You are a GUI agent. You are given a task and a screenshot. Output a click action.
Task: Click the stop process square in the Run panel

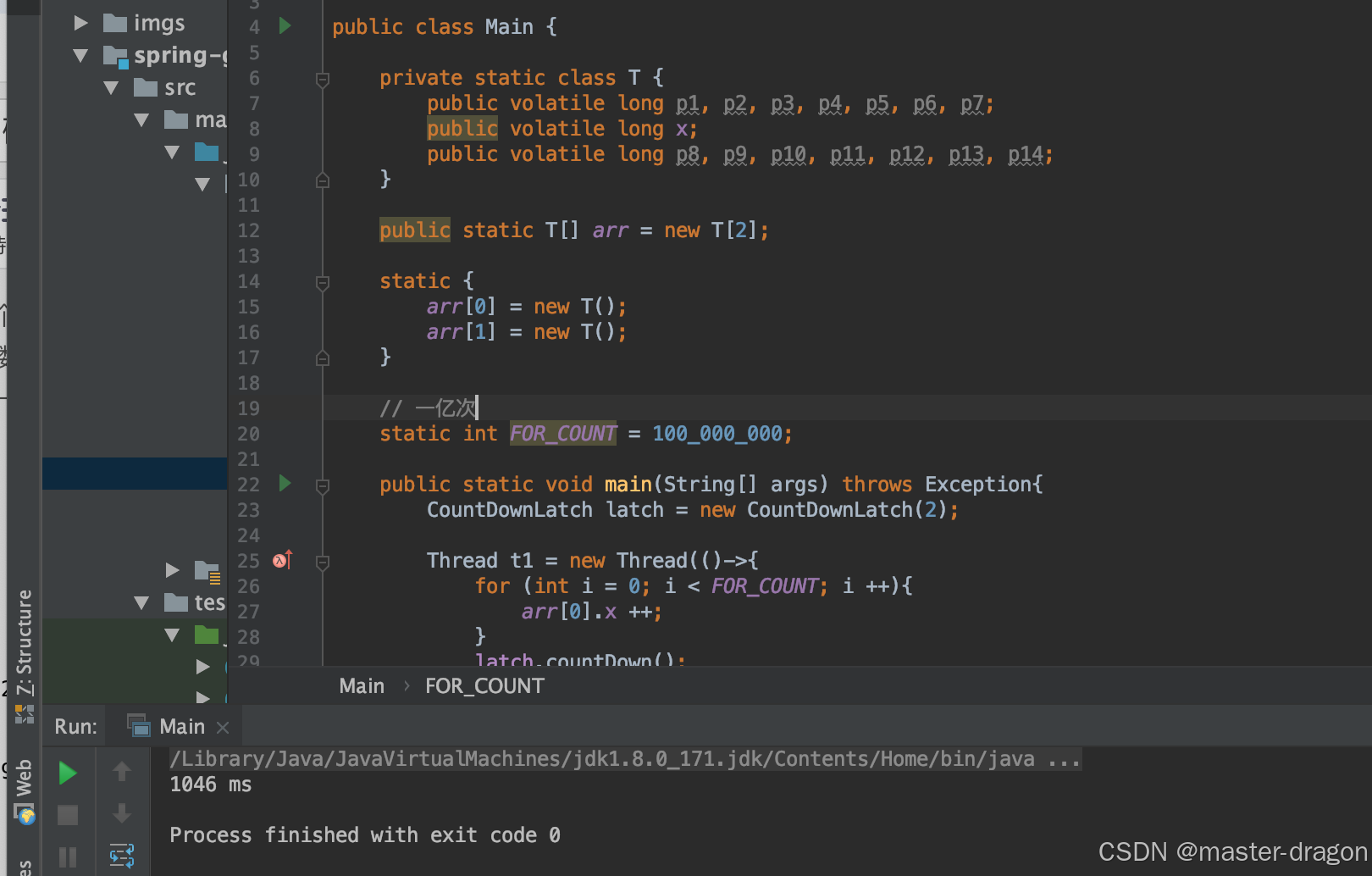coord(68,815)
